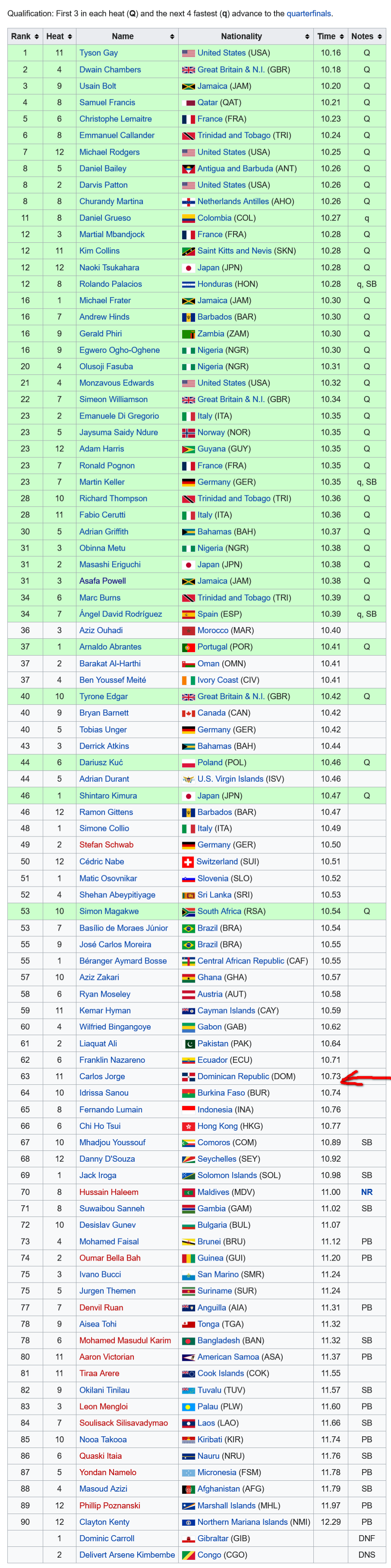Click the Qatar flag icon

tap(189, 102)
